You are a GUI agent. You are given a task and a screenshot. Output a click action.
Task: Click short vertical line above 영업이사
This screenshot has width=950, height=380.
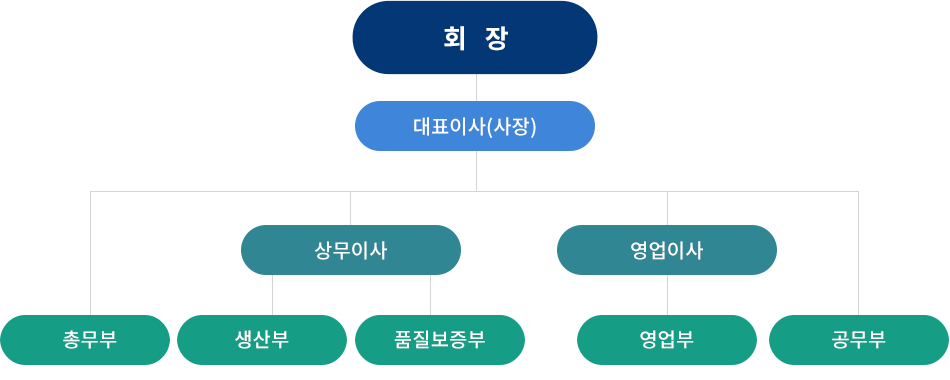click(668, 208)
